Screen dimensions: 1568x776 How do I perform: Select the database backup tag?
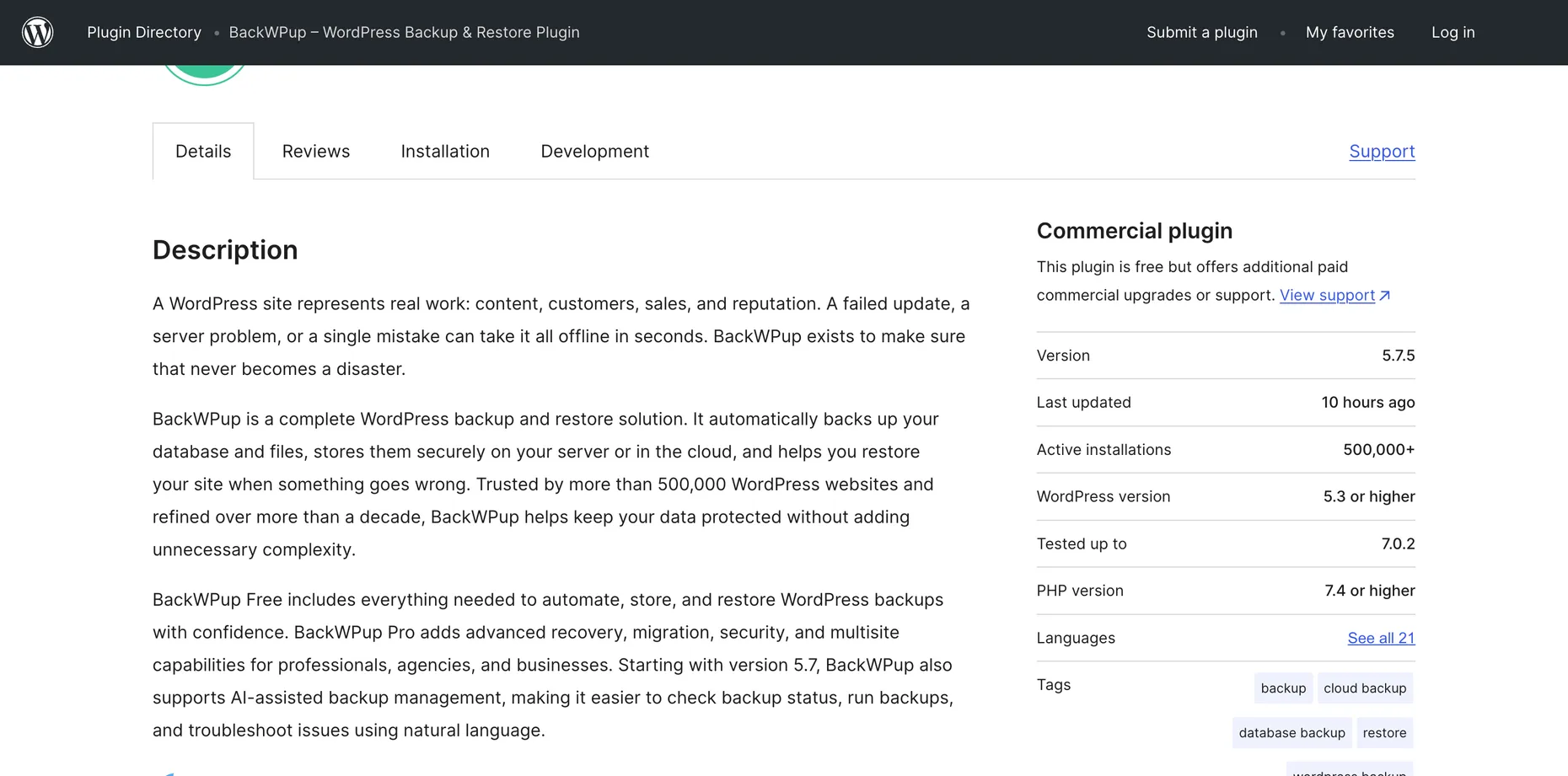coord(1291,733)
